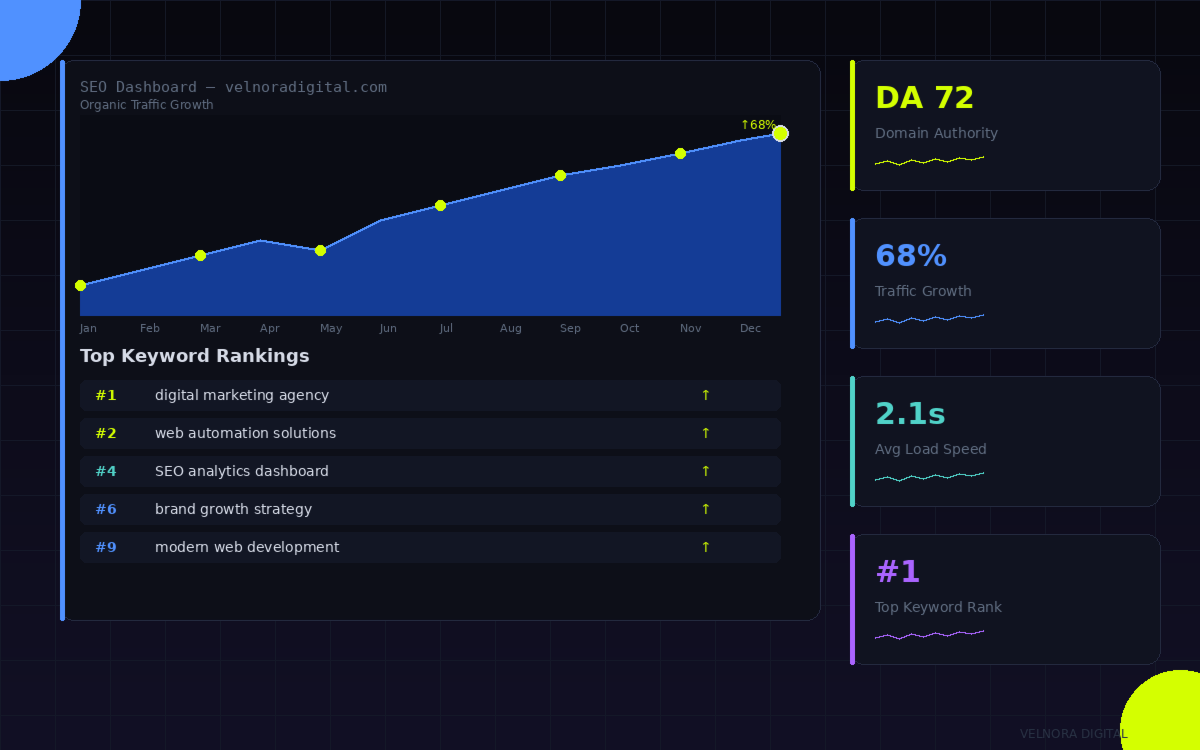
Task: Click the up arrow for SEO analytics dashboard
Action: tap(705, 471)
